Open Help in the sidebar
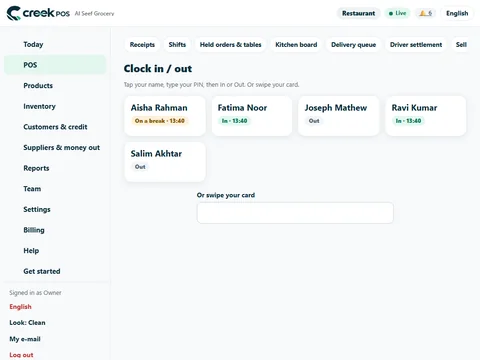480x360 pixels. [55, 251]
